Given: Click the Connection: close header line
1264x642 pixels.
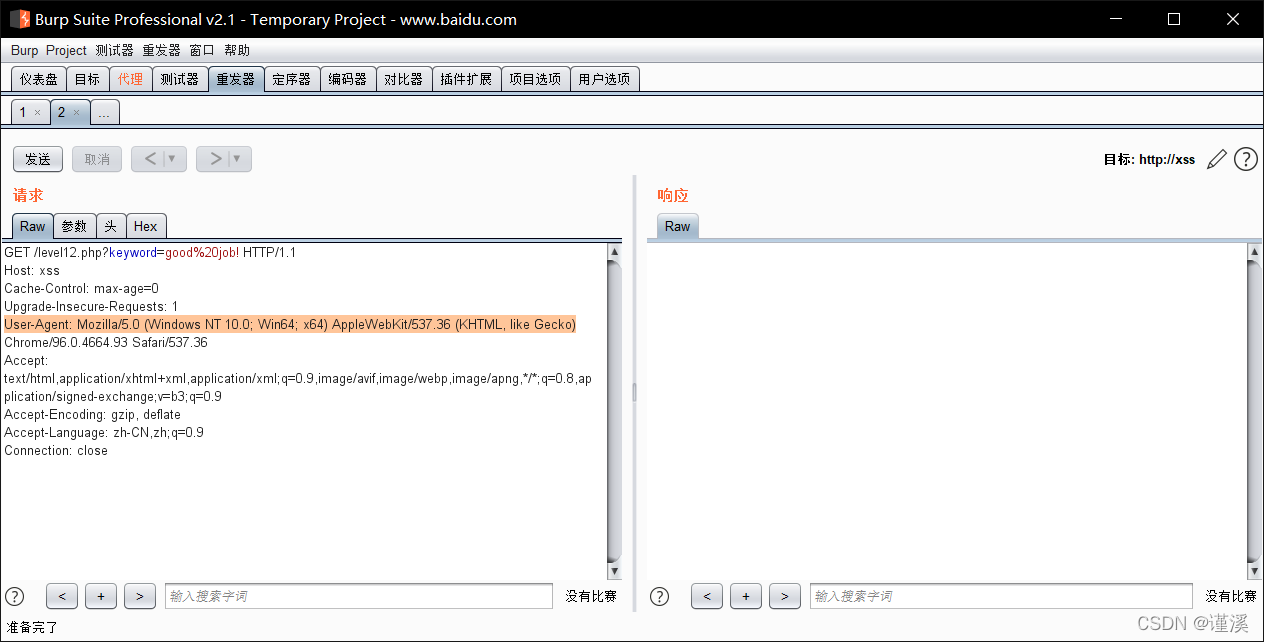Looking at the screenshot, I should (x=56, y=451).
